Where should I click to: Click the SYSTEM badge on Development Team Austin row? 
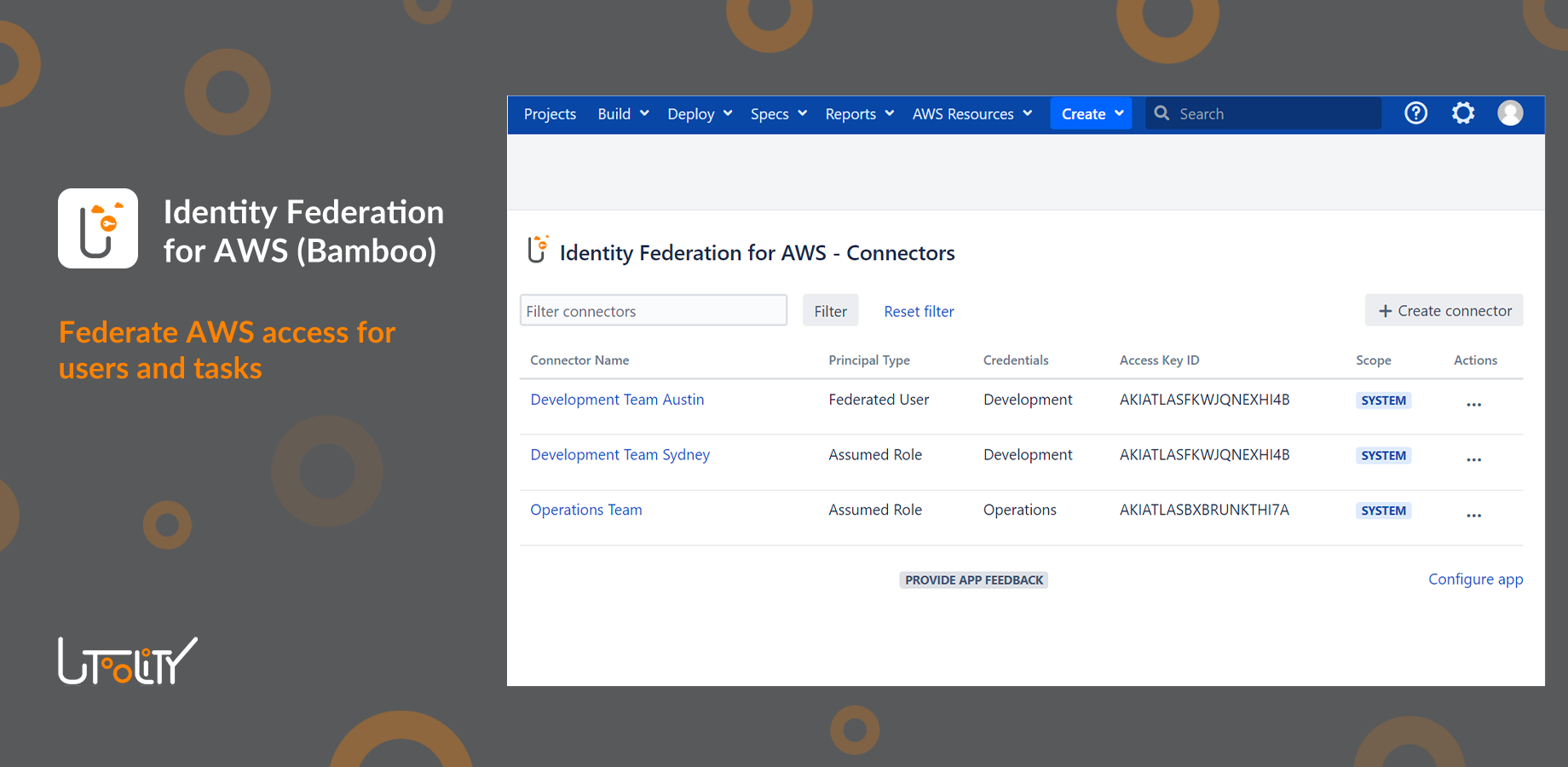1383,400
